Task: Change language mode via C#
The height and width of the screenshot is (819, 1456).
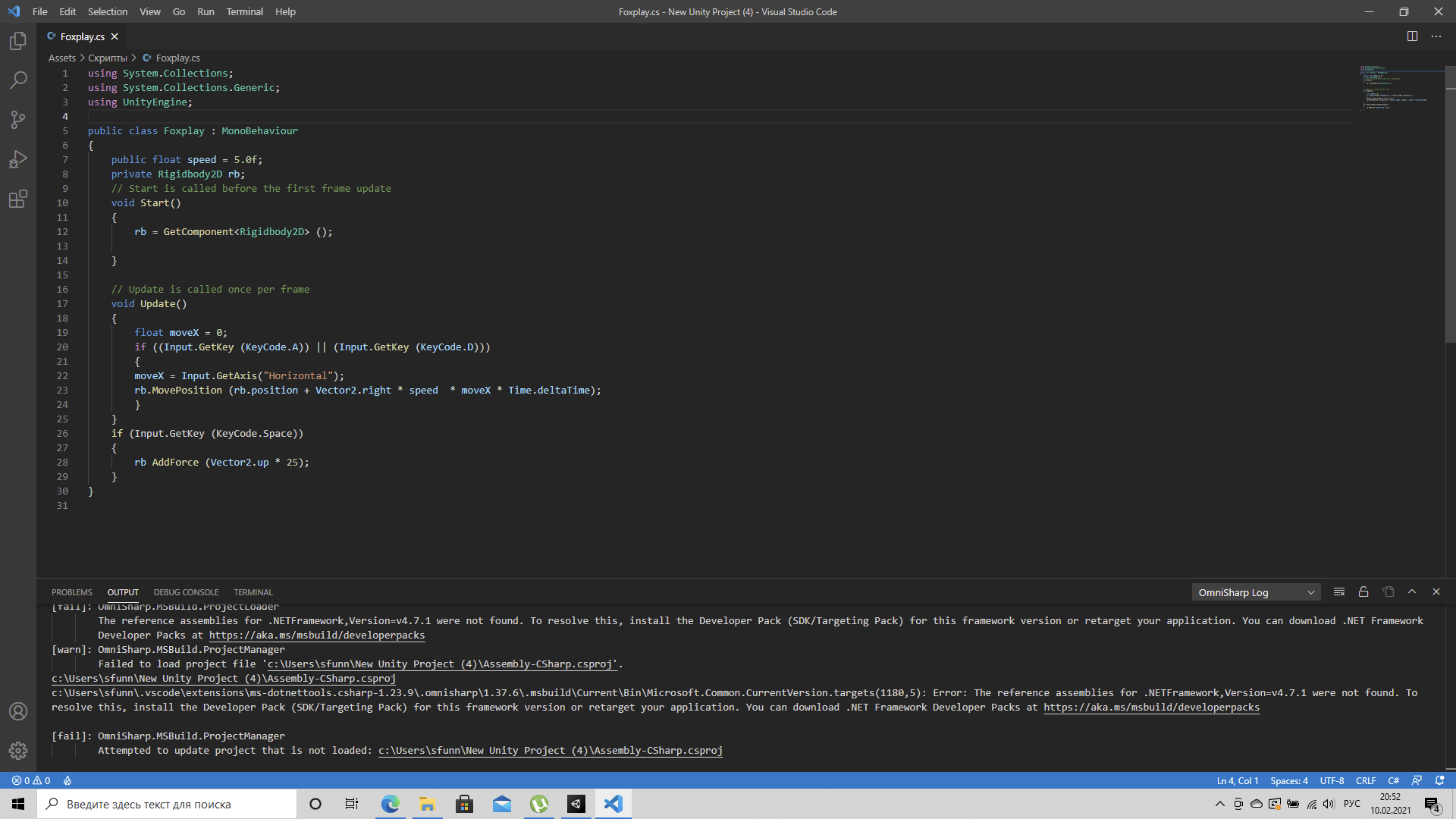Action: point(1394,780)
